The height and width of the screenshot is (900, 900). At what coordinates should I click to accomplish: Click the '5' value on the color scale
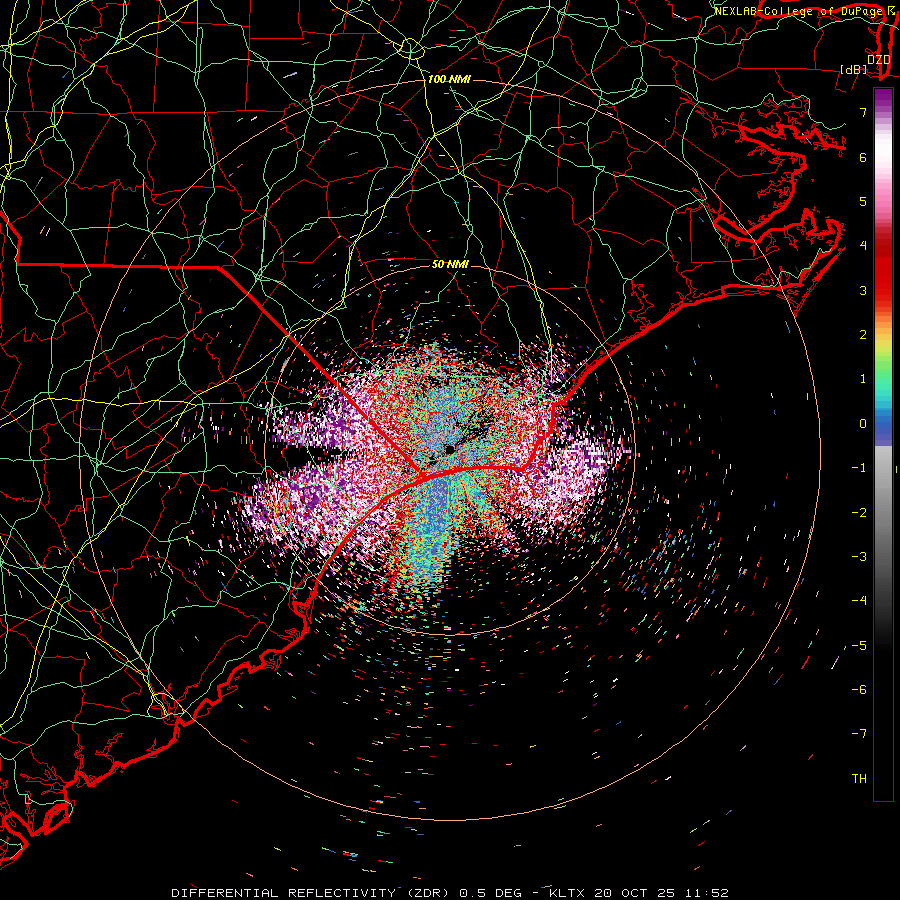coord(863,201)
